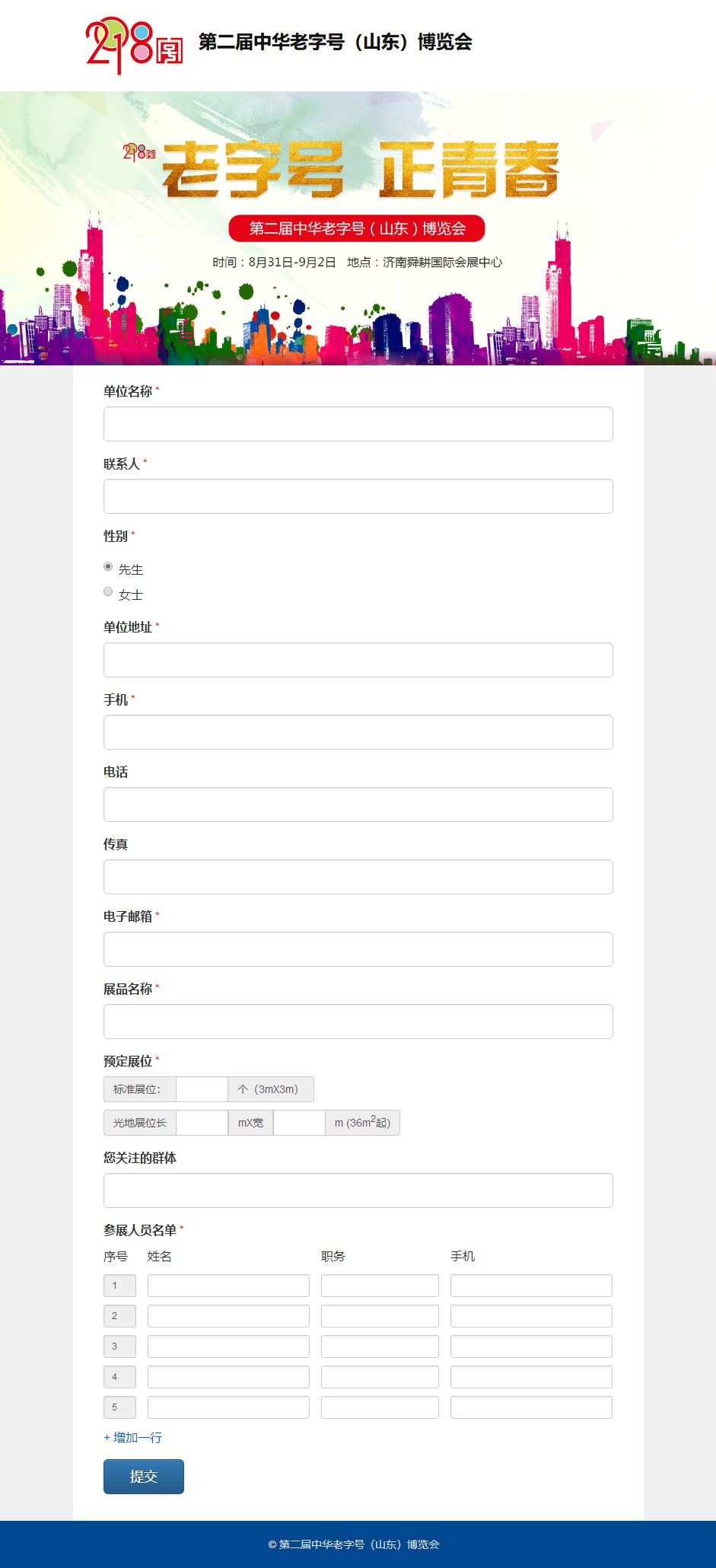Click the 光地展位长 length input
716x1568 pixels.
[x=202, y=1123]
